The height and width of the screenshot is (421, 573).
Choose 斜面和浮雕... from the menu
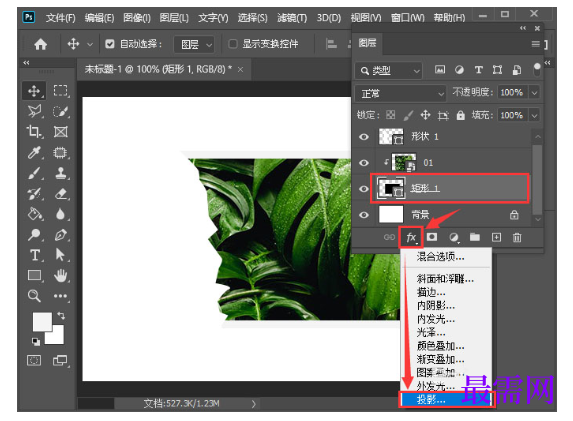coord(446,279)
